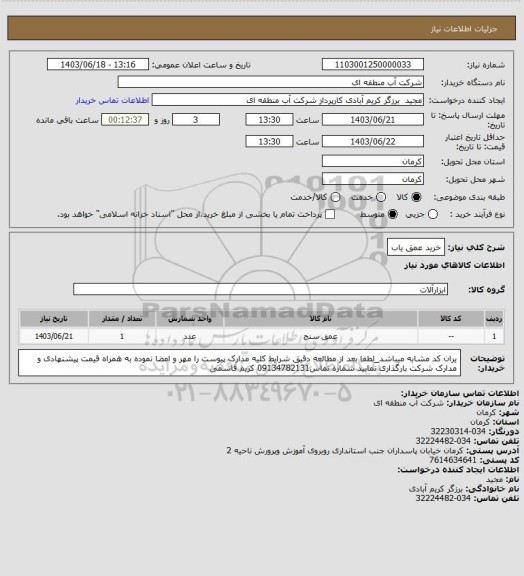Click the عمق سنج item name cell
Image resolution: width=524 pixels, height=576 pixels.
tap(320, 336)
